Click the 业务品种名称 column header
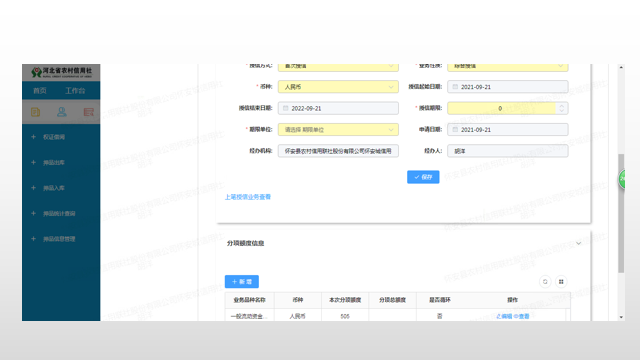Image resolution: width=640 pixels, height=360 pixels. (x=249, y=300)
